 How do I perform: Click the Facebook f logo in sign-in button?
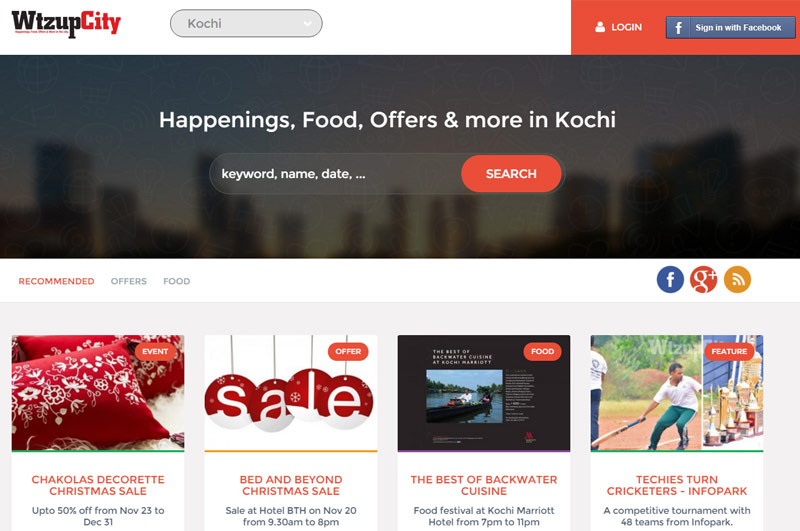point(679,28)
